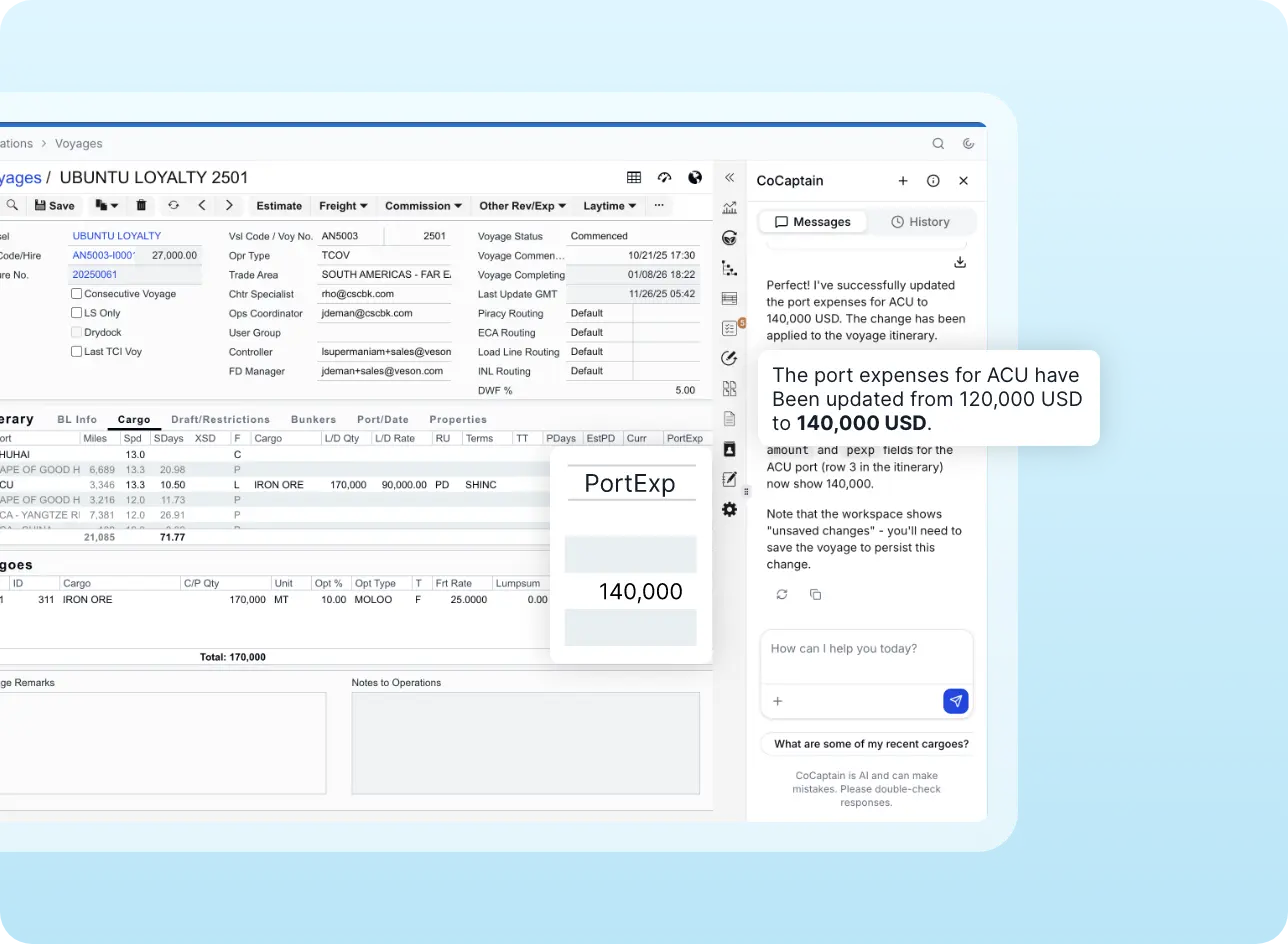Open the CoCaptain info icon
The image size is (1288, 944).
coord(933,181)
